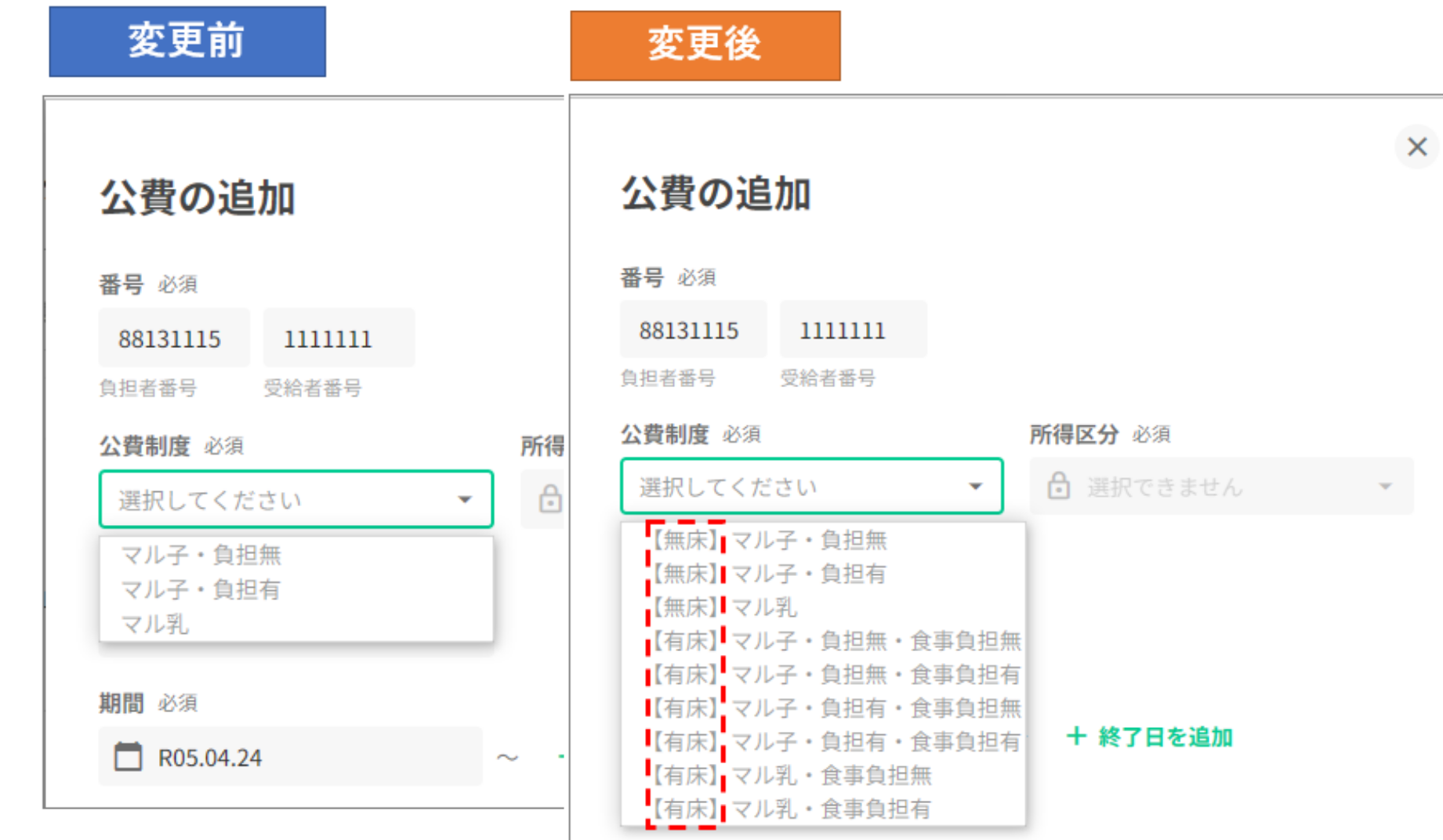
Task: Click 公費制度 label in 変更前 panel
Action: [144, 446]
